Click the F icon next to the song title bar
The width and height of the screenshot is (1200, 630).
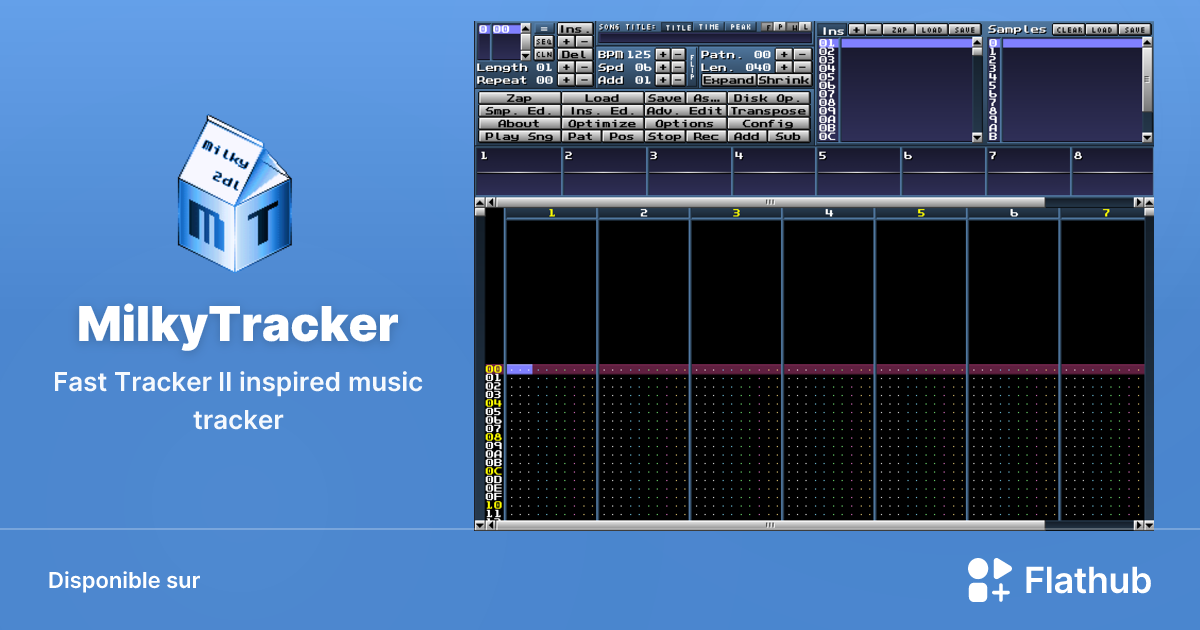[768, 28]
